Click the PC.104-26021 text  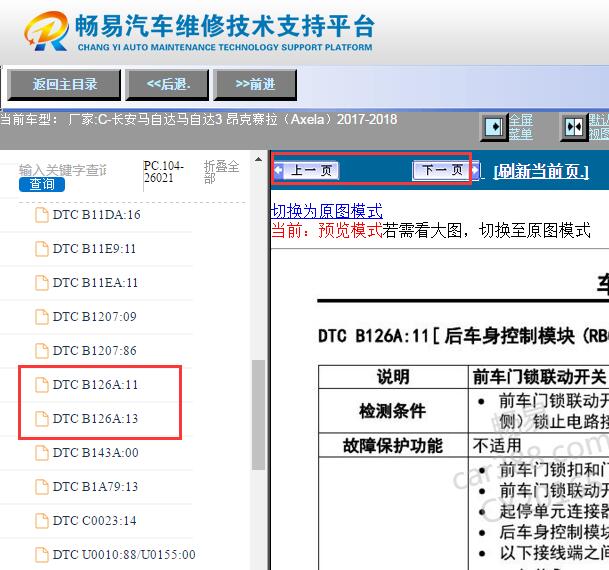click(163, 172)
